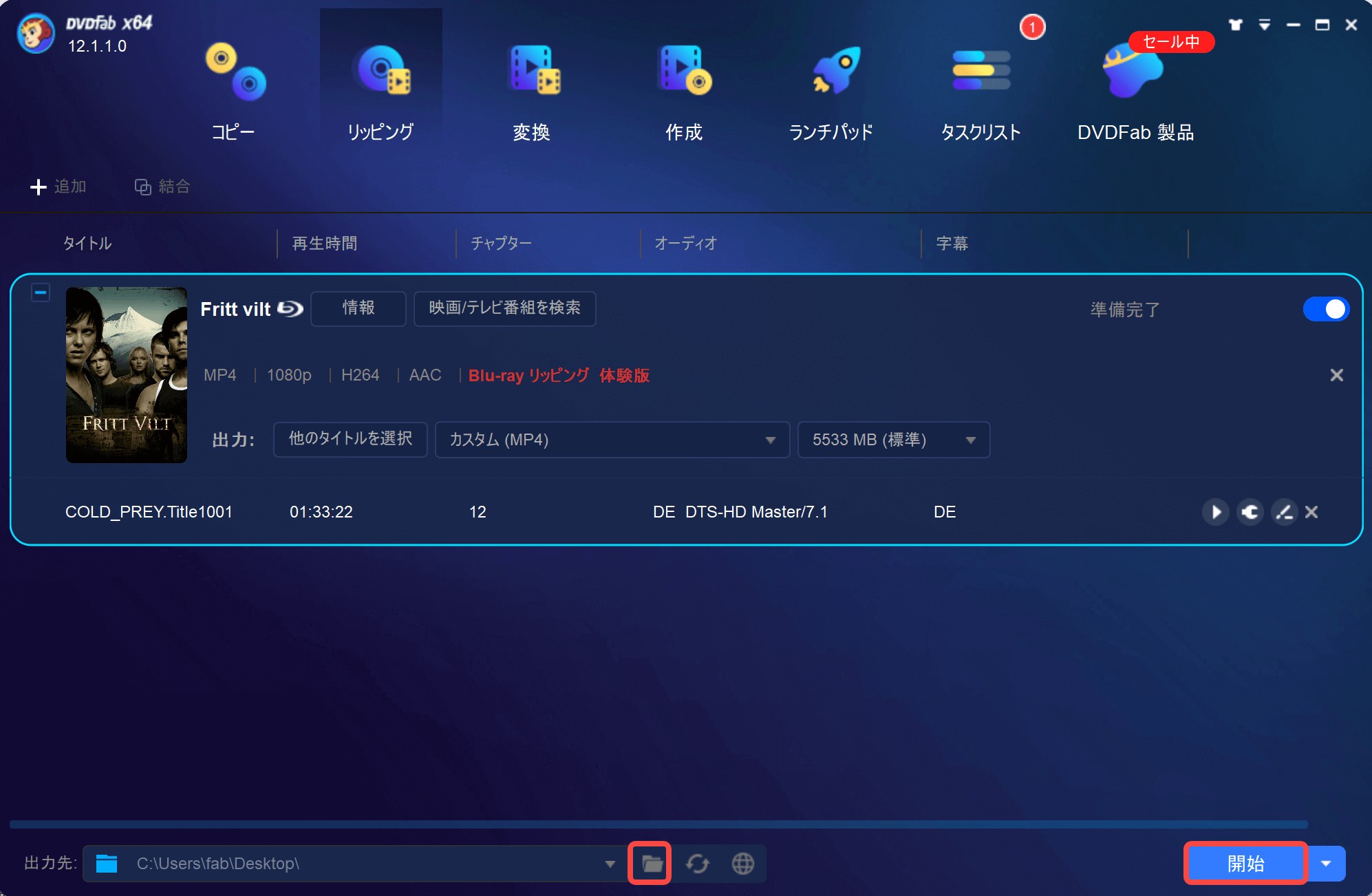
Task: Click the タイトル column header
Action: click(x=87, y=244)
